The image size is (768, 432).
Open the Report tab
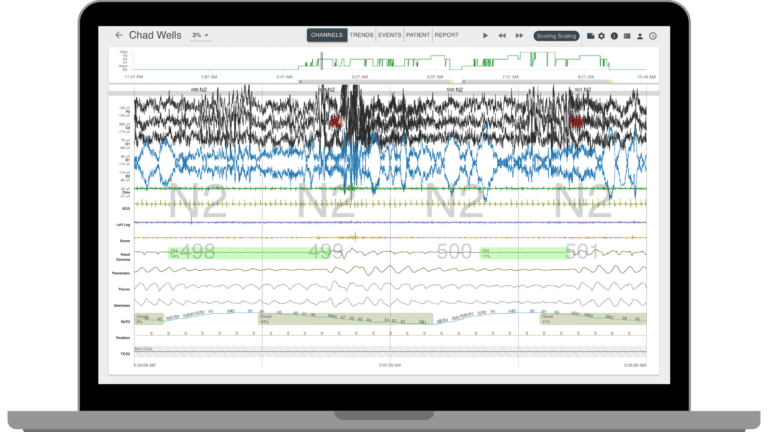(447, 35)
